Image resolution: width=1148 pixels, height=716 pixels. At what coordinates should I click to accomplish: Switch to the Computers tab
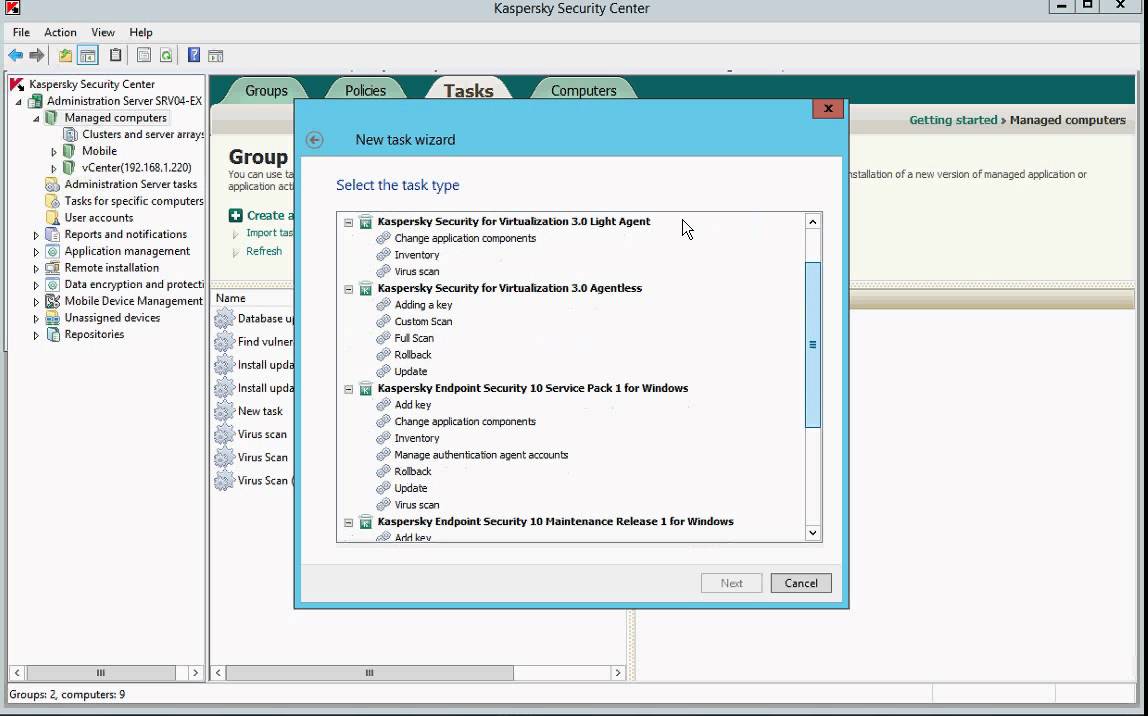[x=584, y=91]
